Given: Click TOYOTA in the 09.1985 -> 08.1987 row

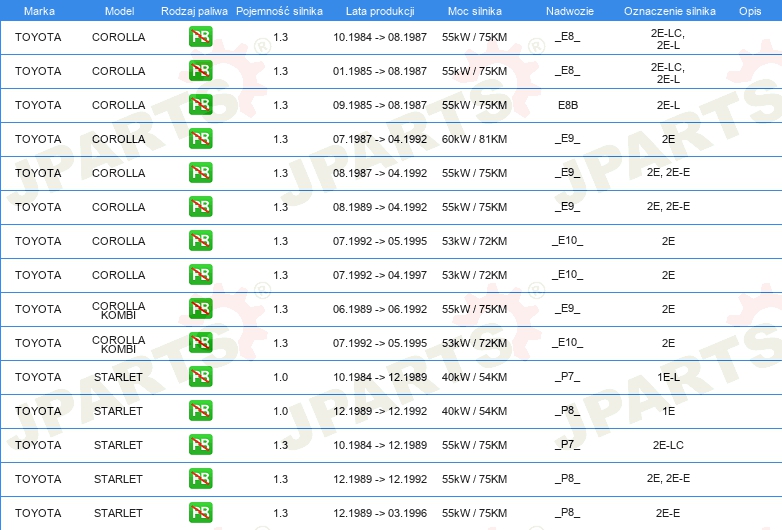Looking at the screenshot, I should click(38, 105).
